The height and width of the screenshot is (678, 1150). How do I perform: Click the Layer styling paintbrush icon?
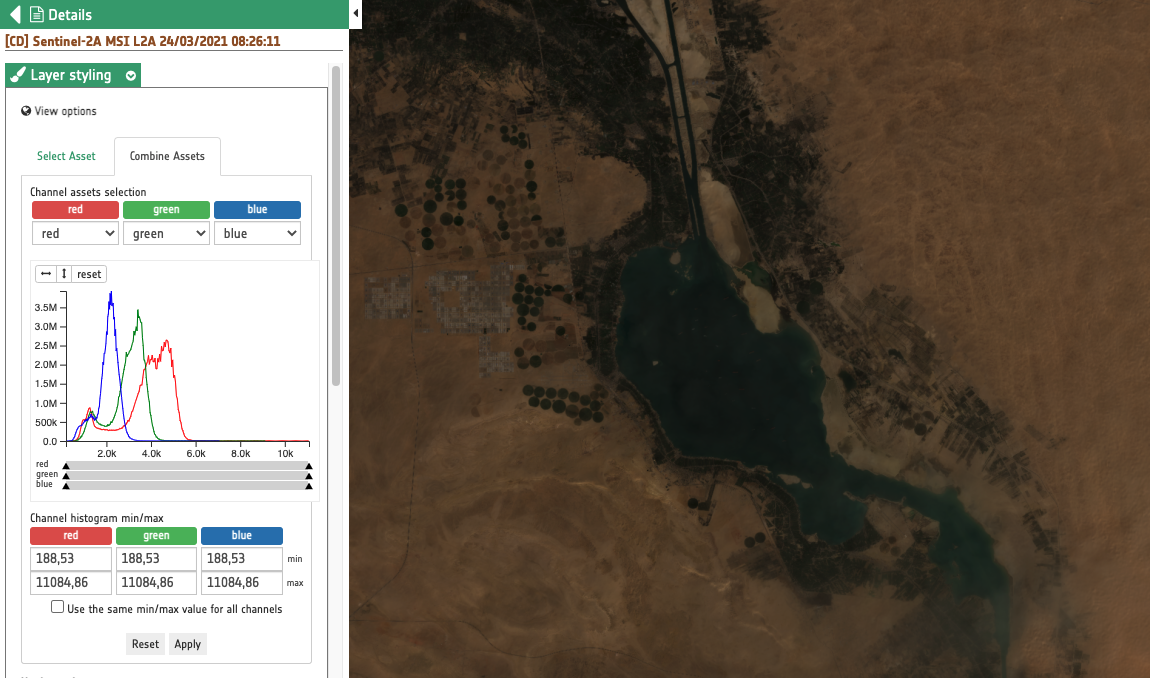pos(17,76)
